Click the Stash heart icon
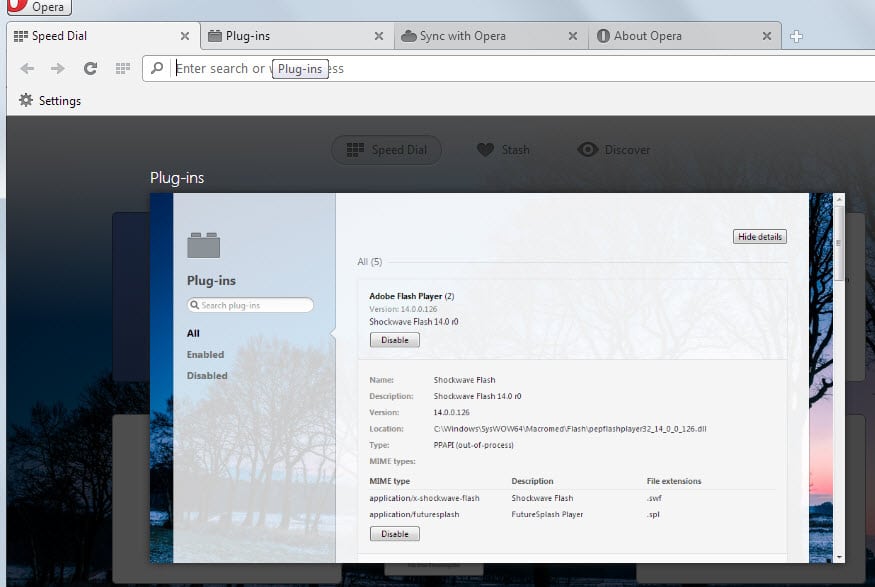 coord(485,150)
